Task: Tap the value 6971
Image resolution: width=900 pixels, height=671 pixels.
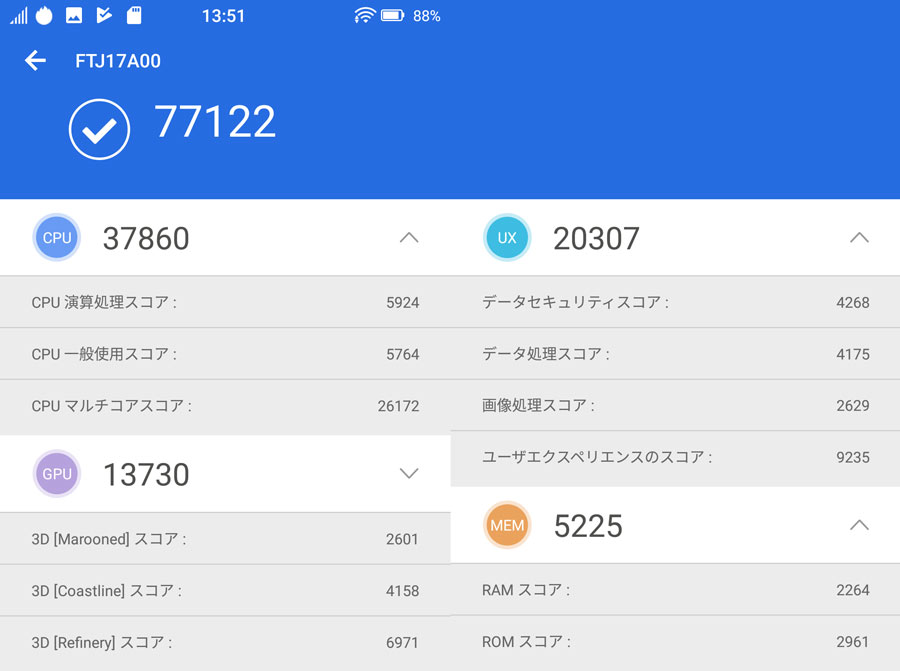Action: point(402,643)
